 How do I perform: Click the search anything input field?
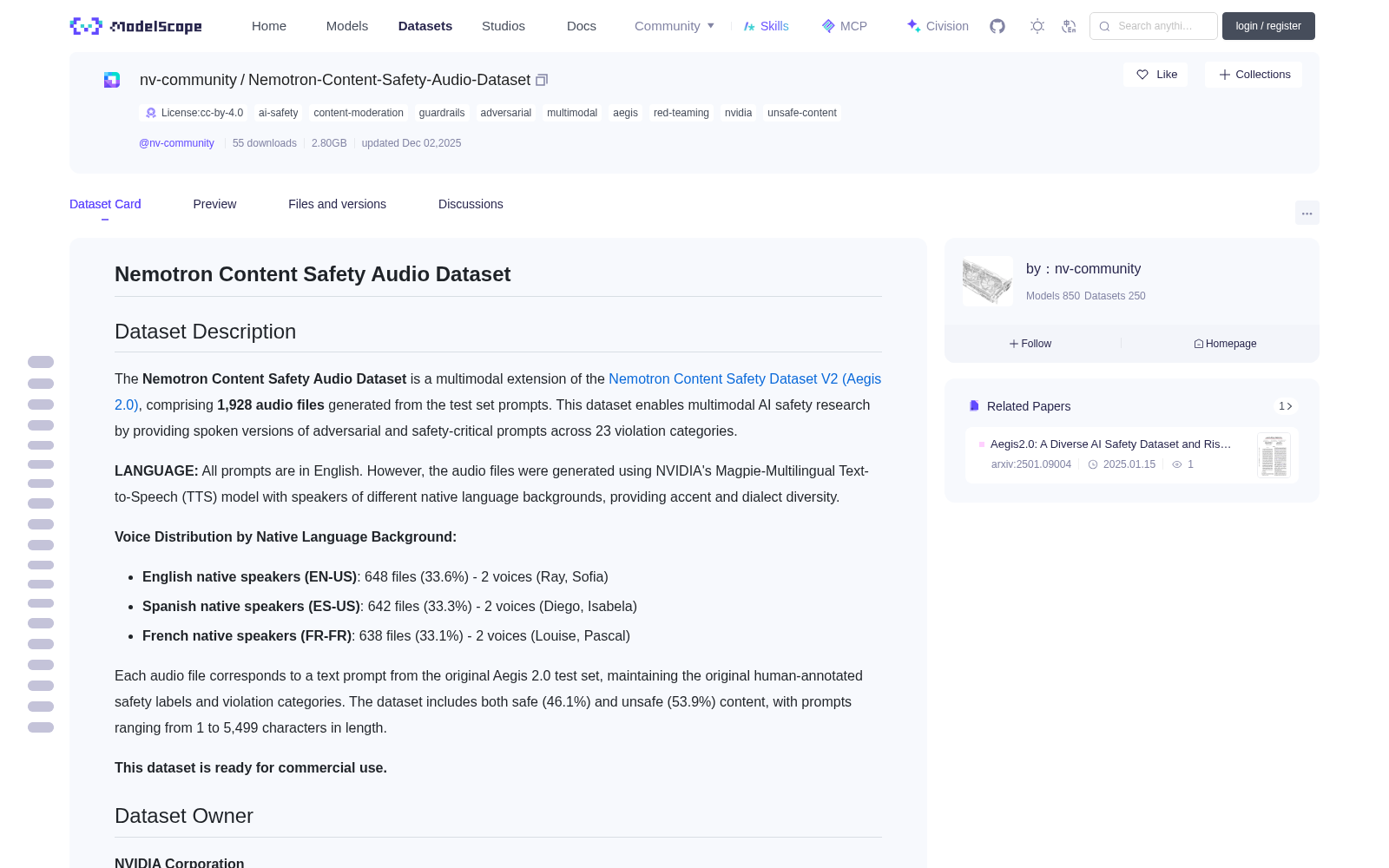[x=1154, y=26]
